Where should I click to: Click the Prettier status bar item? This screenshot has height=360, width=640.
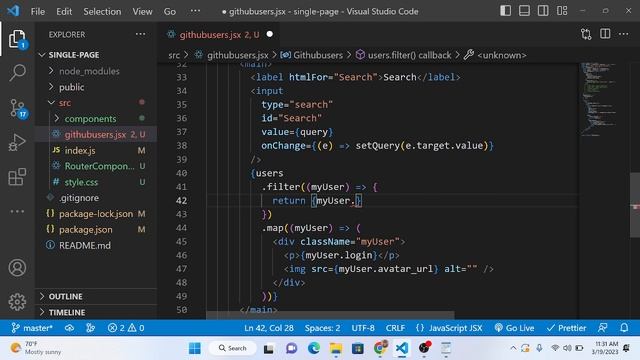pyautogui.click(x=566, y=328)
